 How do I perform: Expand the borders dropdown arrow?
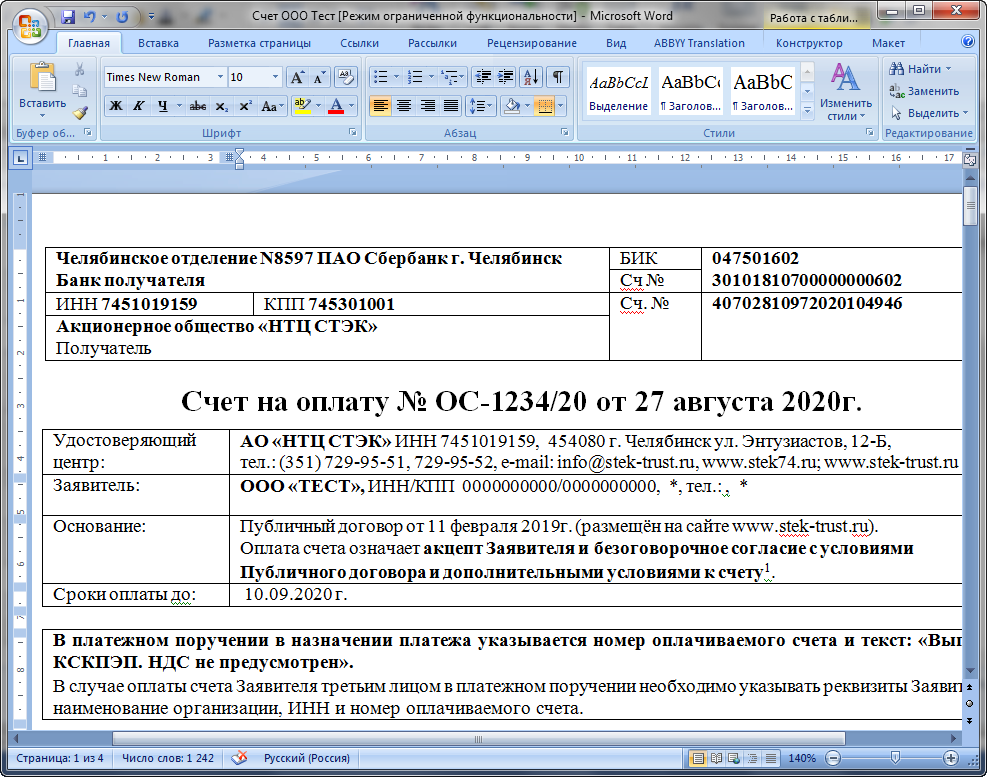pos(560,106)
